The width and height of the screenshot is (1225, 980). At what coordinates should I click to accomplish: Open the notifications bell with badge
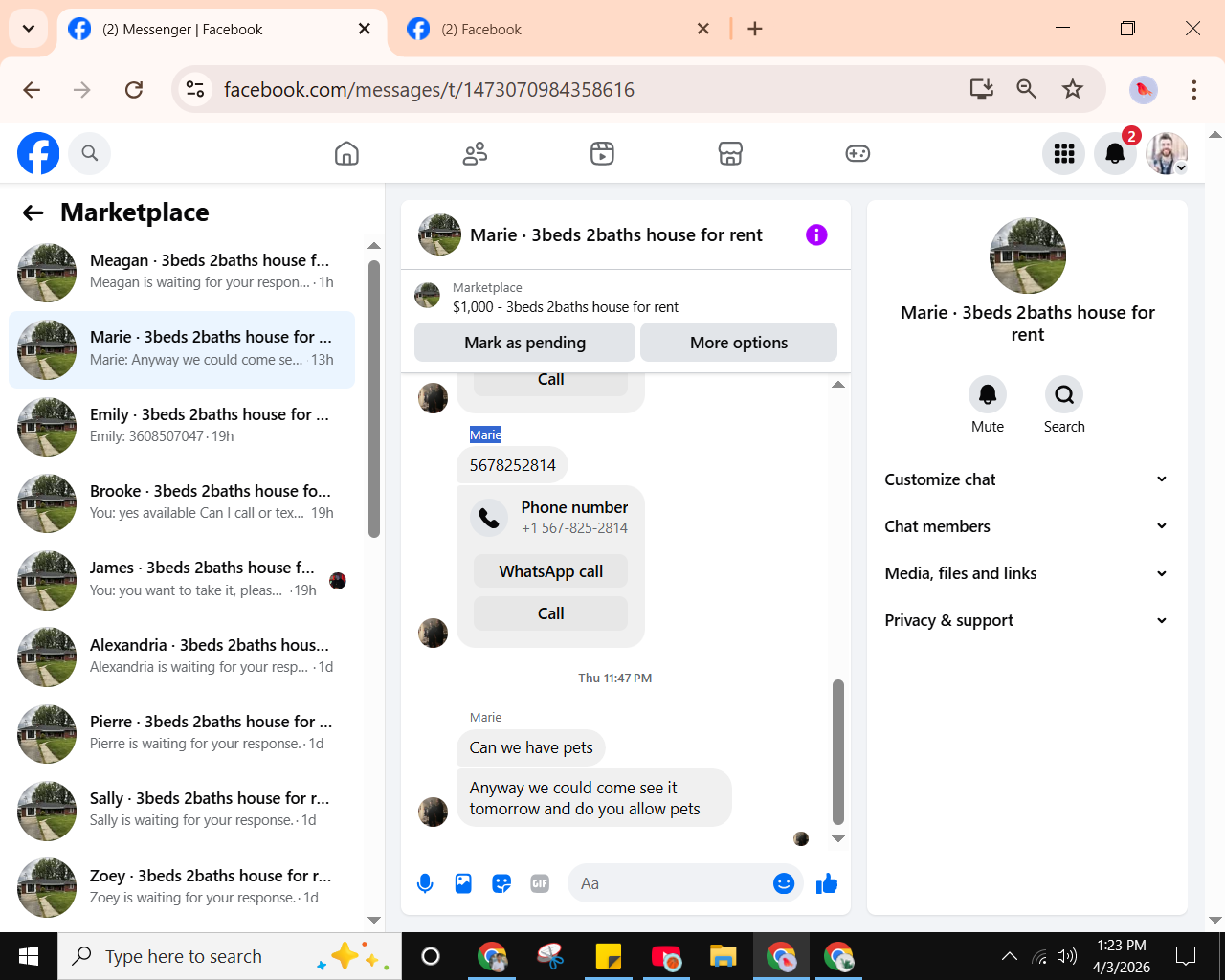tap(1115, 153)
